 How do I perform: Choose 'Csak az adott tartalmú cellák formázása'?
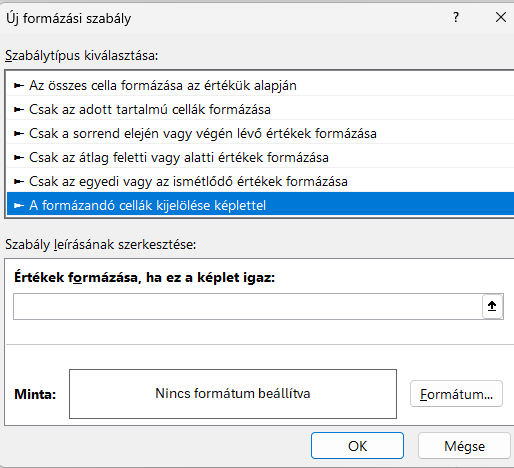coord(260,109)
